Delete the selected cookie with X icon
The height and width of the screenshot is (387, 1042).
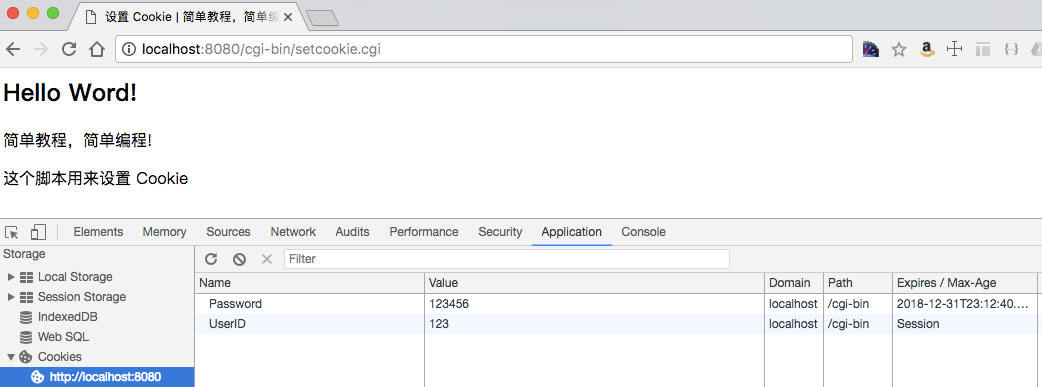point(267,259)
